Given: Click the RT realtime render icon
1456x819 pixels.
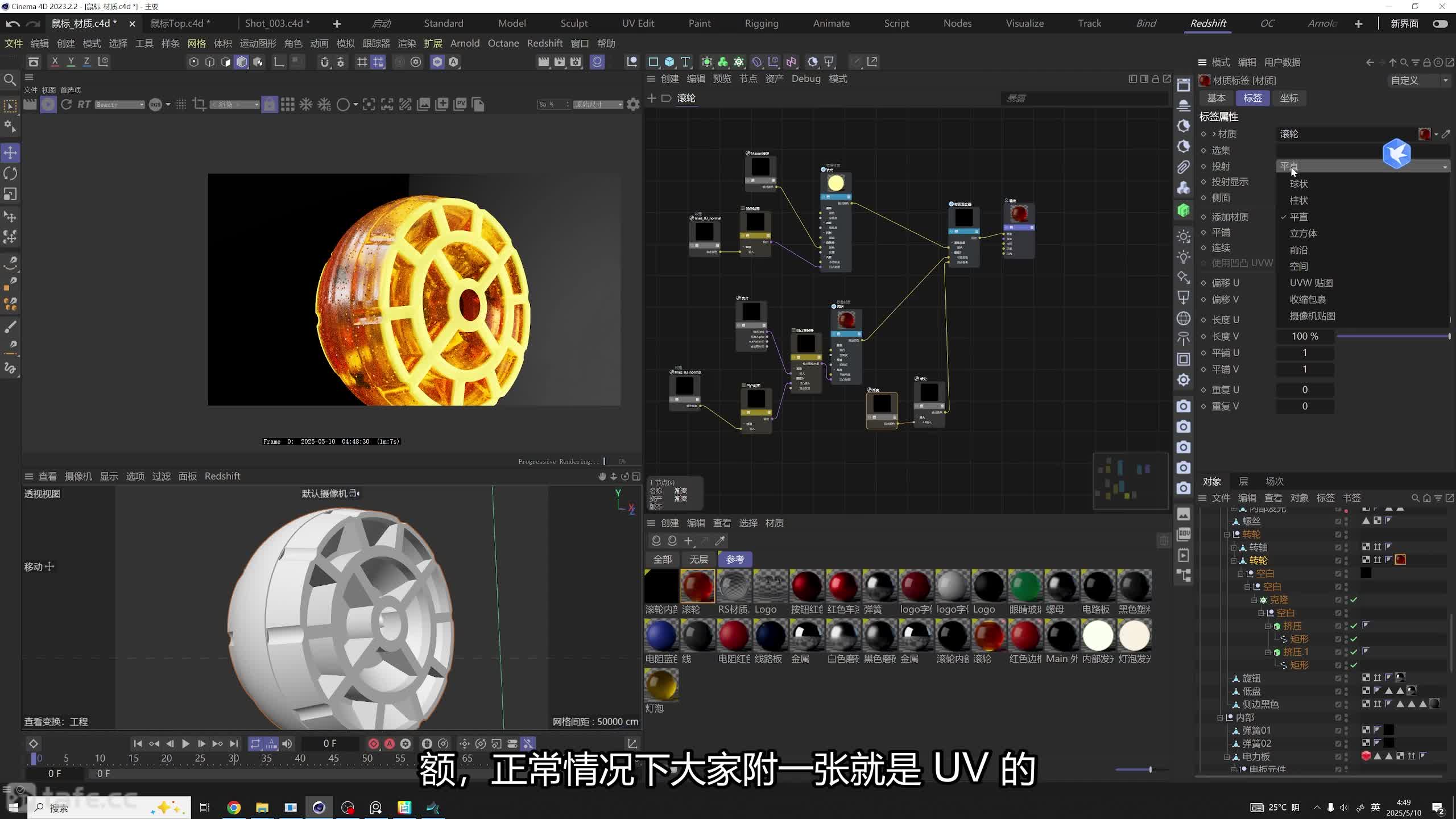Looking at the screenshot, I should (x=84, y=105).
